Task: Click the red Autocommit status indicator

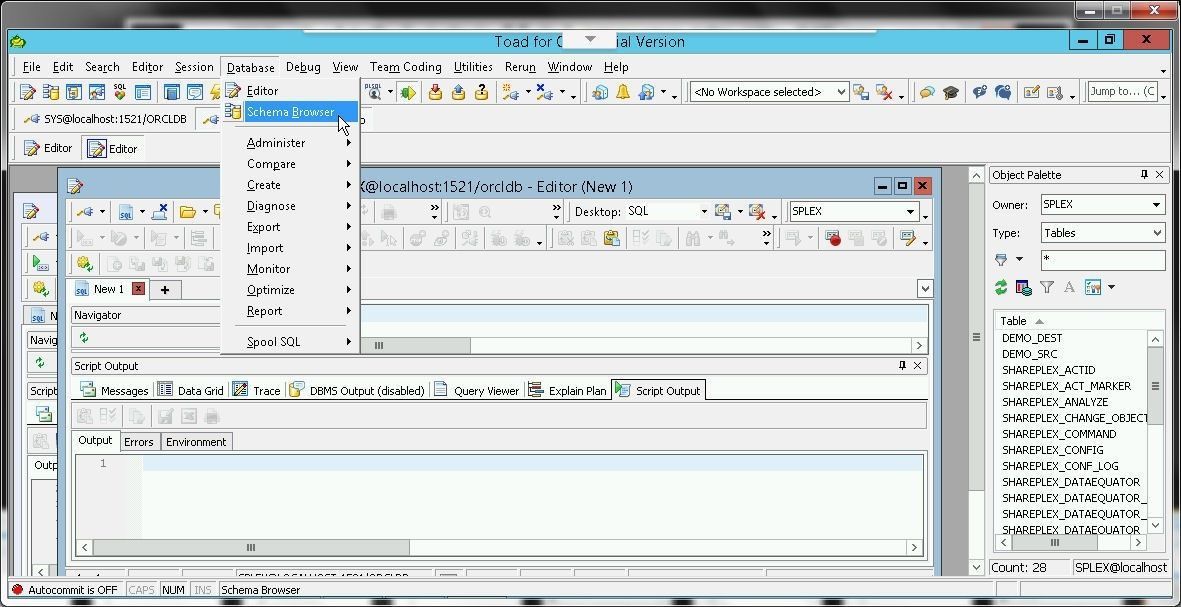Action: point(17,590)
